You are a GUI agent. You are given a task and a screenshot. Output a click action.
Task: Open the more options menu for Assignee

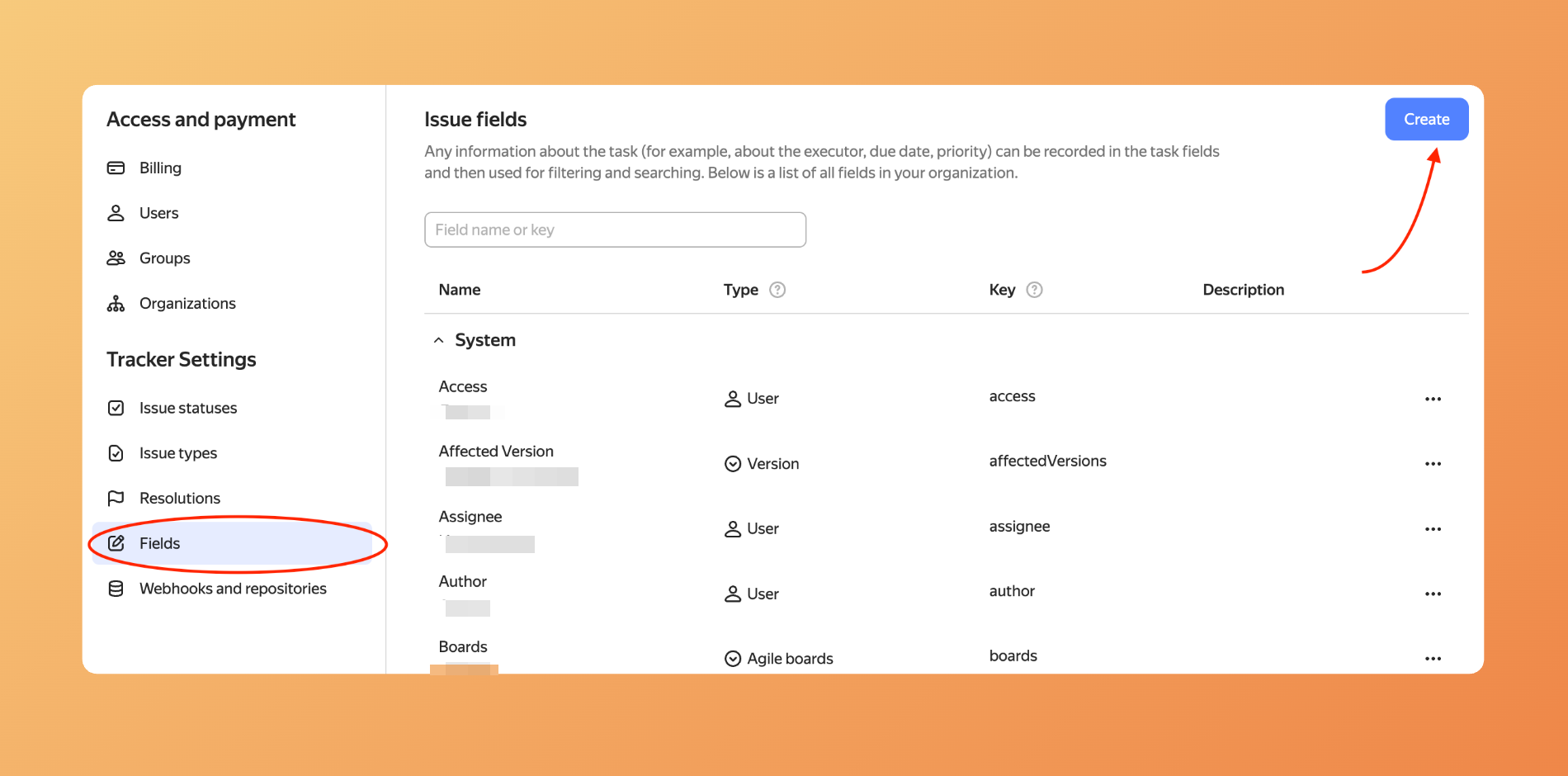tap(1432, 529)
